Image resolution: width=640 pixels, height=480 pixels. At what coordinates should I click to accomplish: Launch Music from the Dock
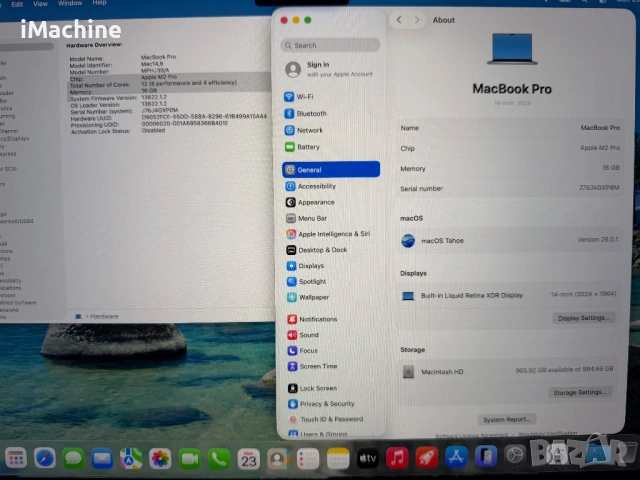tap(397, 458)
